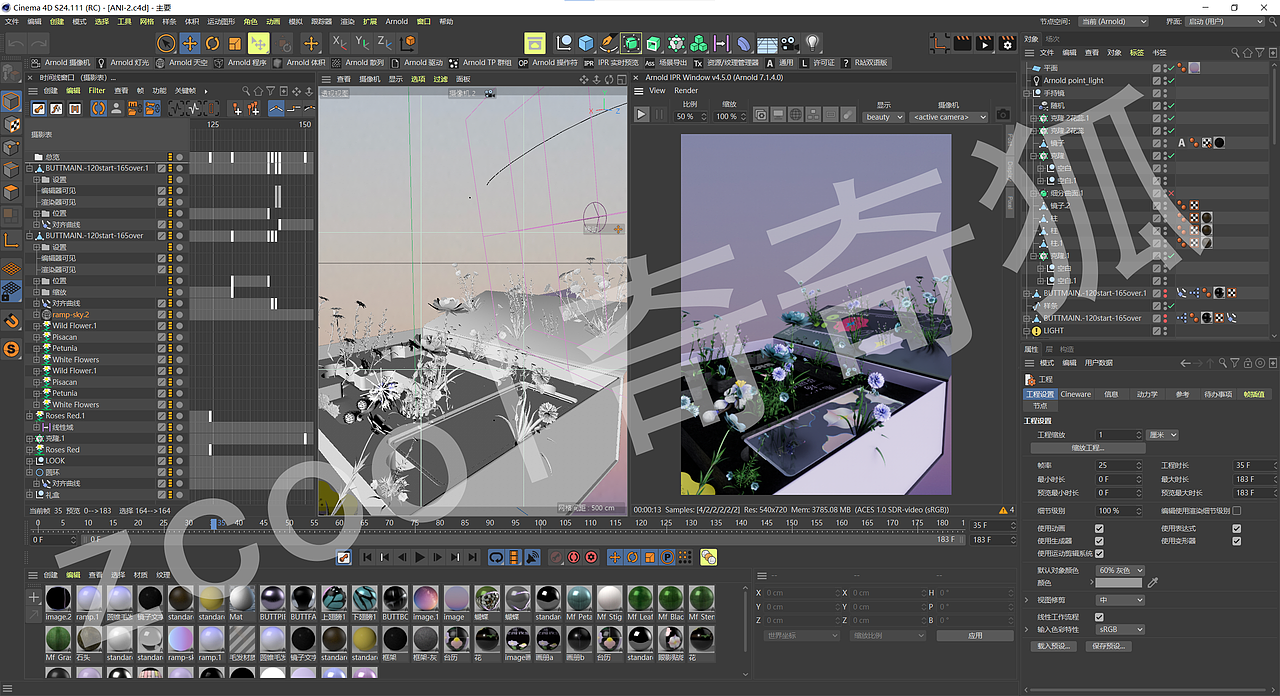Activate the Move tool in top toolbar
The width and height of the screenshot is (1280, 696).
189,43
